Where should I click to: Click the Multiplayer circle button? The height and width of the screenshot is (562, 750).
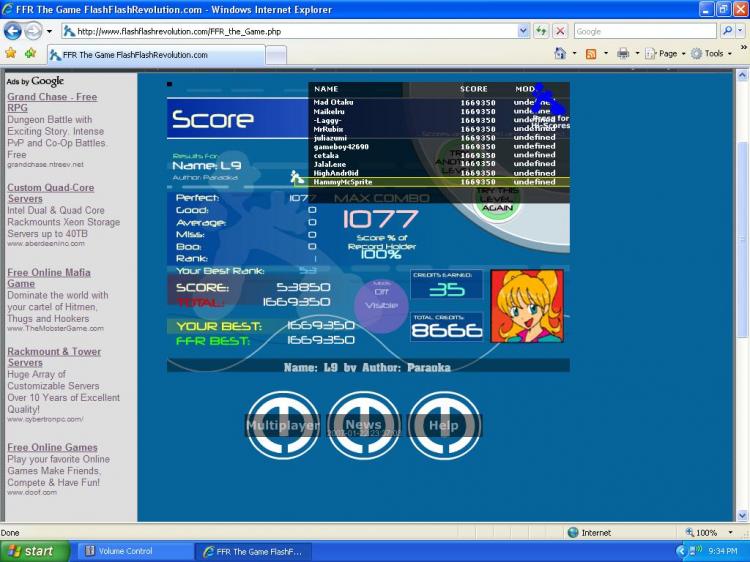(x=283, y=425)
